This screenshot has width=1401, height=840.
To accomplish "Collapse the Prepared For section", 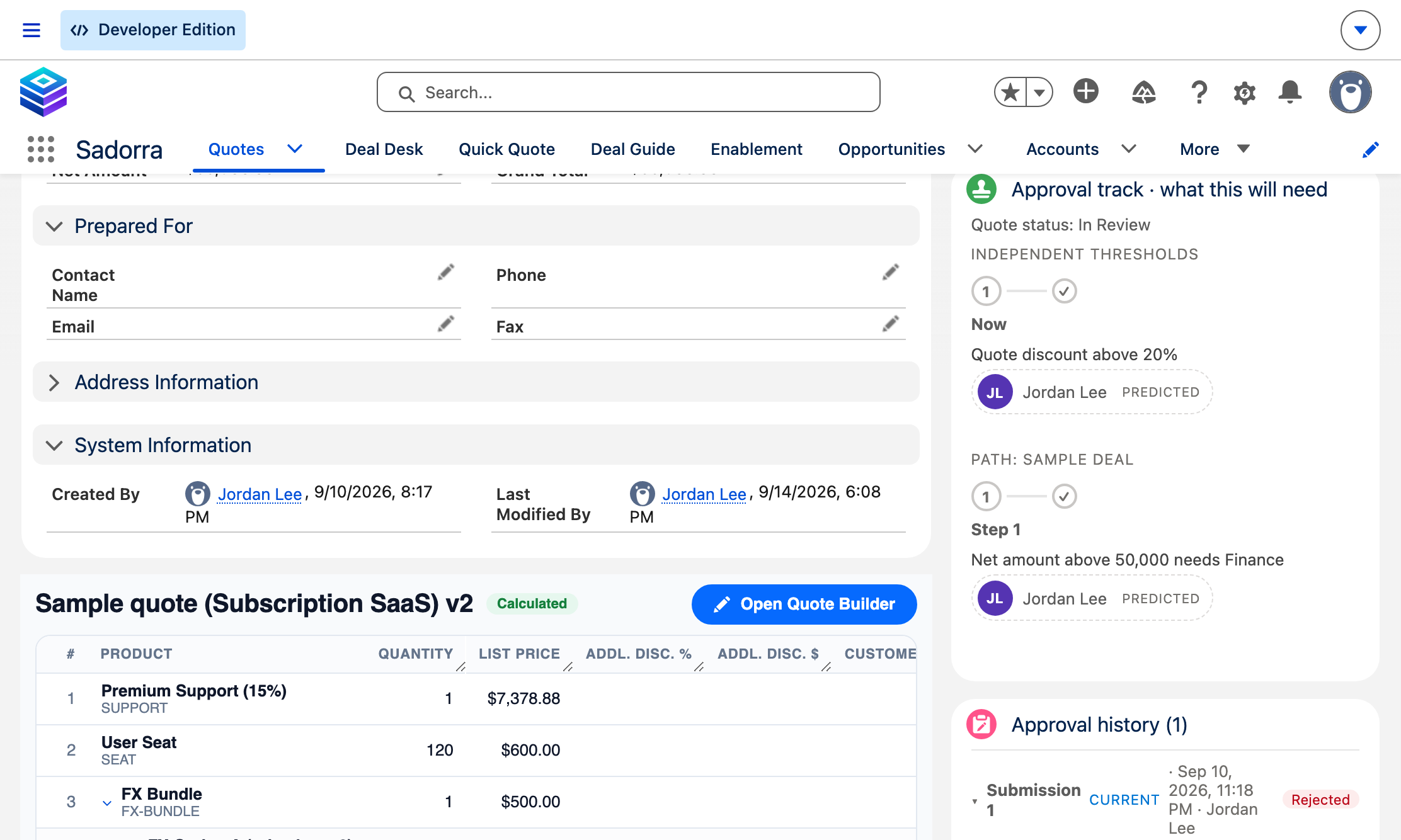I will tap(55, 226).
